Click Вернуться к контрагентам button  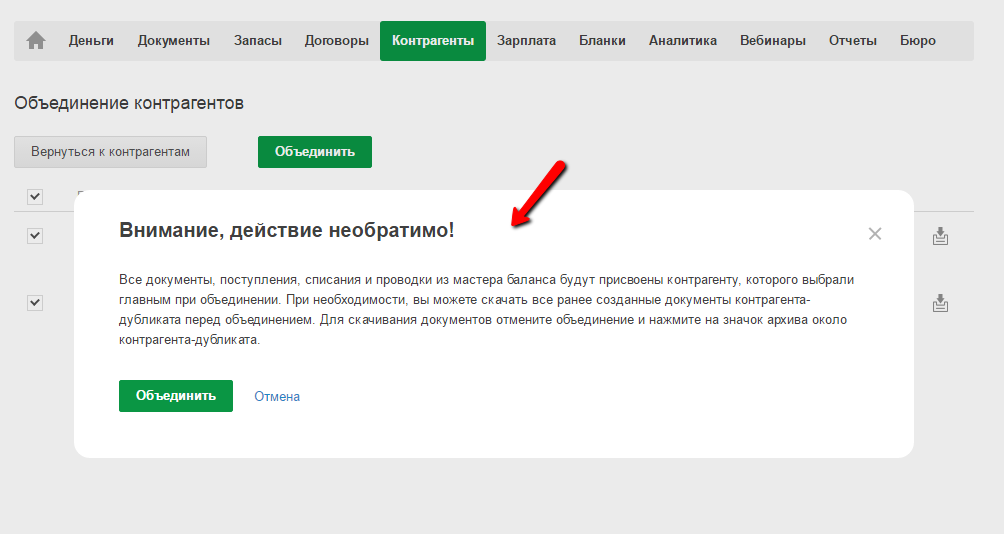coord(110,152)
